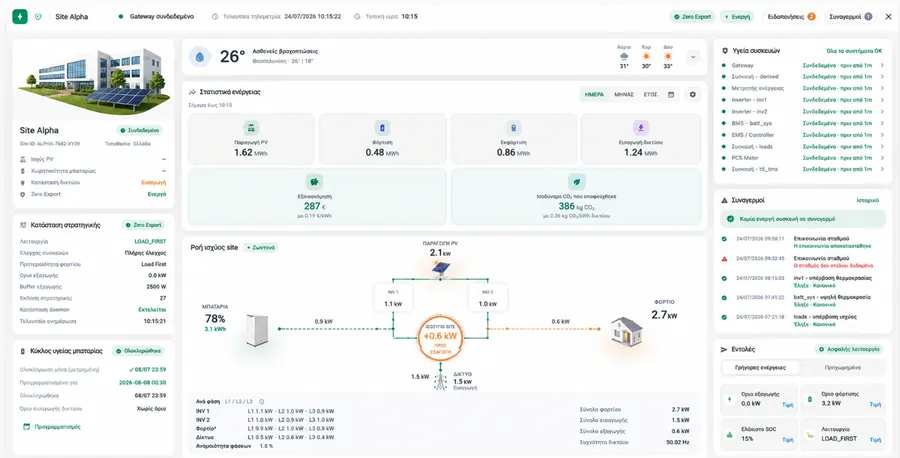The height and width of the screenshot is (458, 900).
Task: Click the grid pylon icon
Action: coord(440,382)
